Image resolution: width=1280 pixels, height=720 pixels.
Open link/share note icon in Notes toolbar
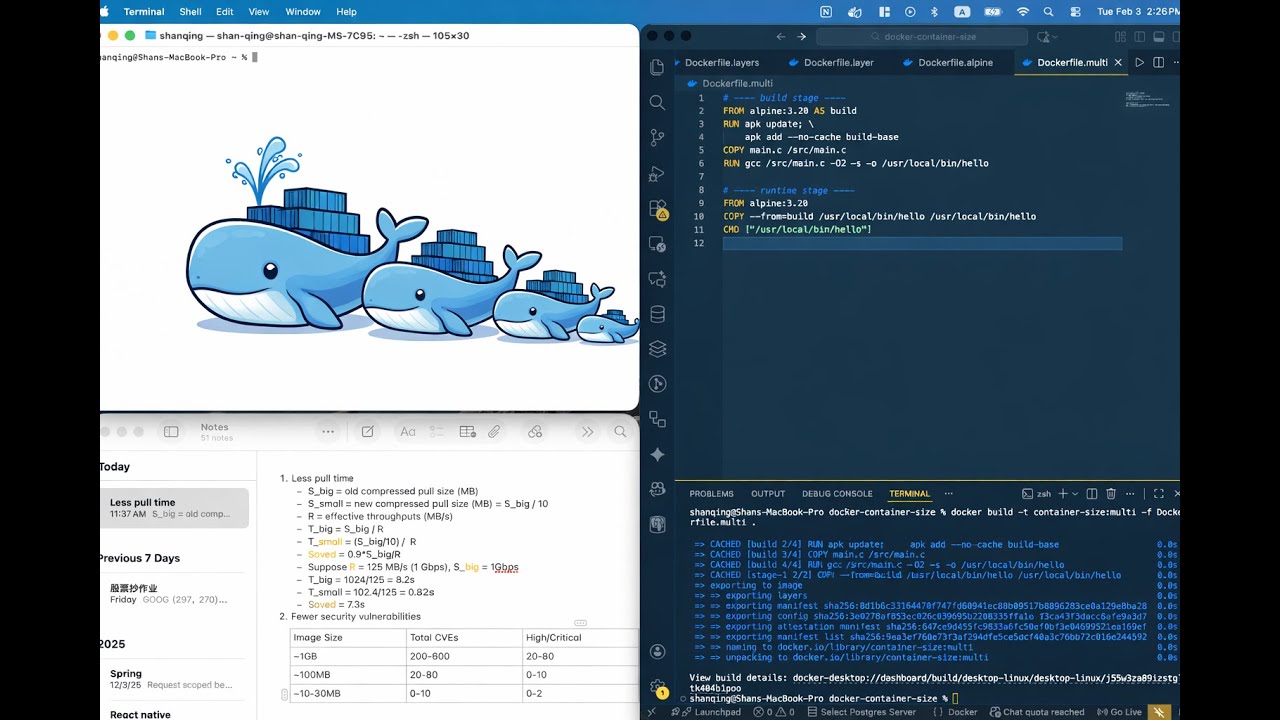[x=535, y=432]
